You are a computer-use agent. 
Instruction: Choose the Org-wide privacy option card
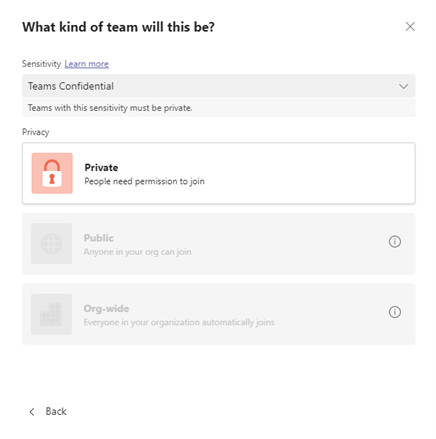[x=219, y=314]
